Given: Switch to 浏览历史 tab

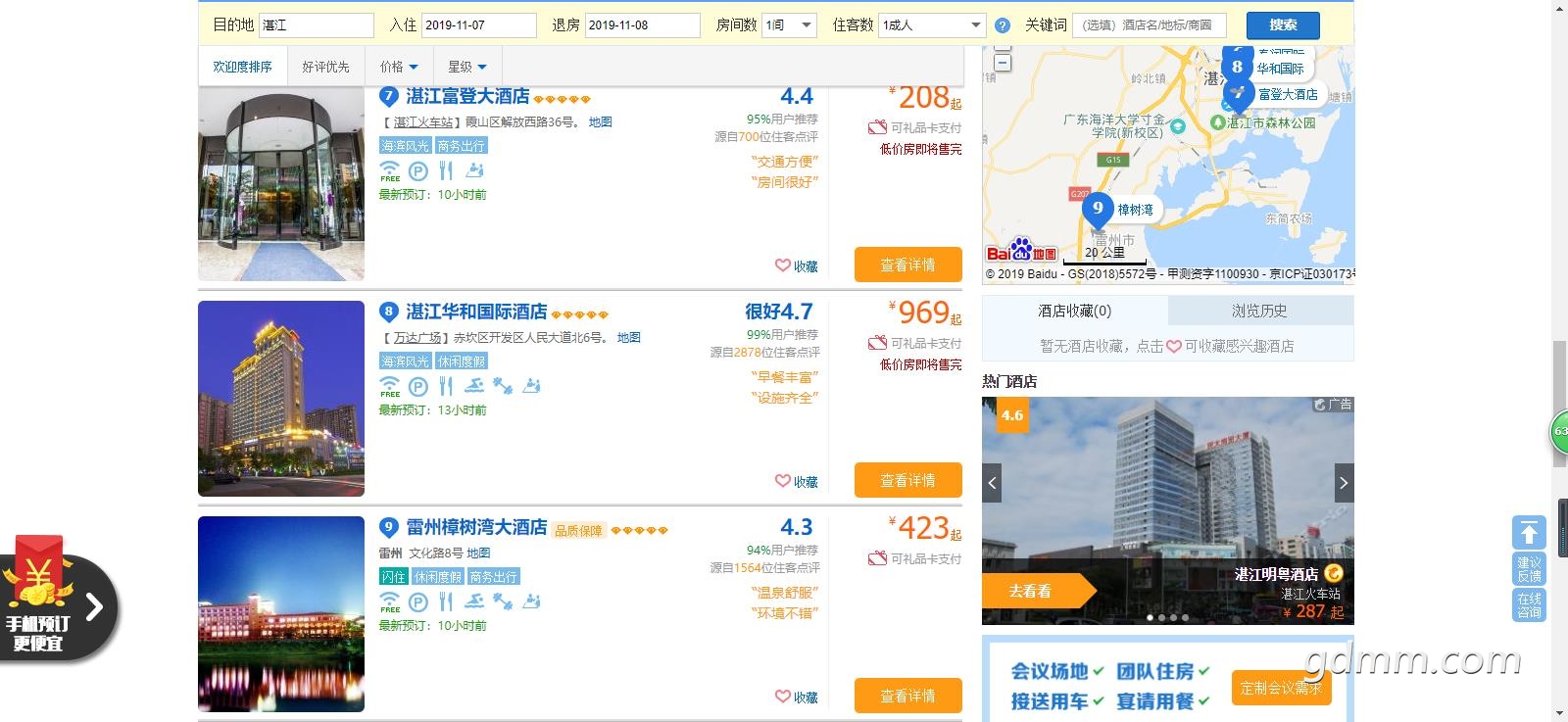Looking at the screenshot, I should (x=1259, y=311).
